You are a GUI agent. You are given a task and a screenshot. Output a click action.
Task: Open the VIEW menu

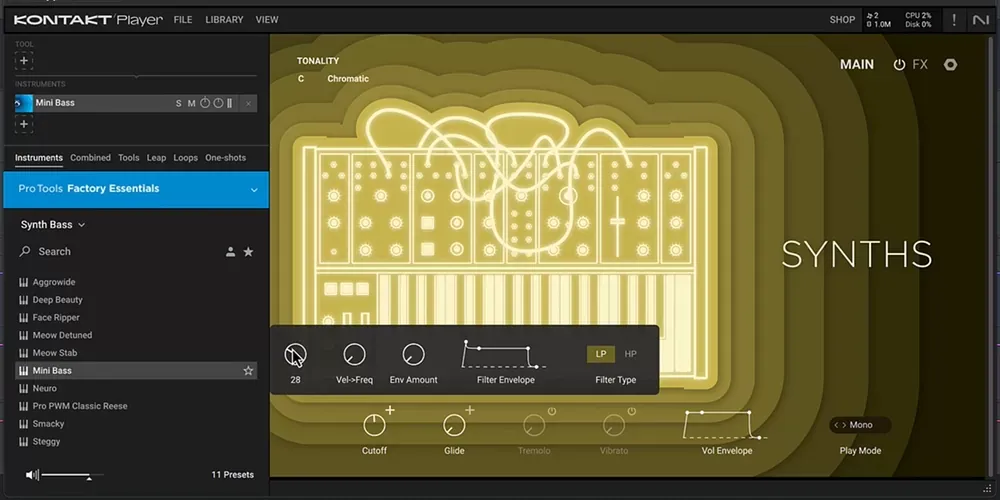tap(267, 20)
